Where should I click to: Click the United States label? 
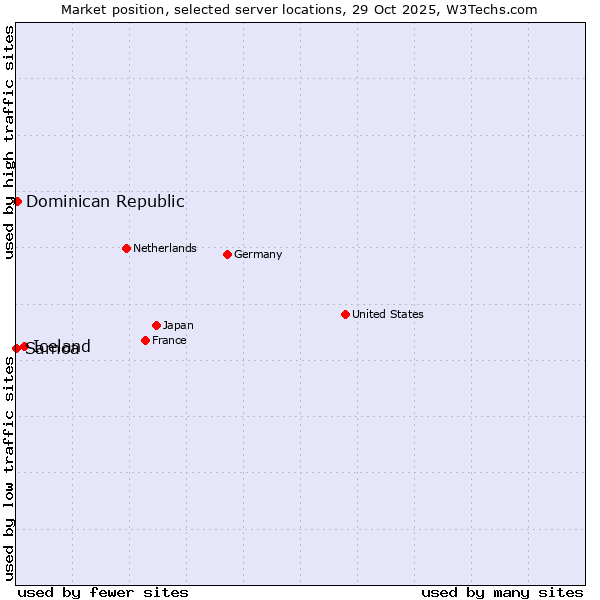[x=387, y=314]
